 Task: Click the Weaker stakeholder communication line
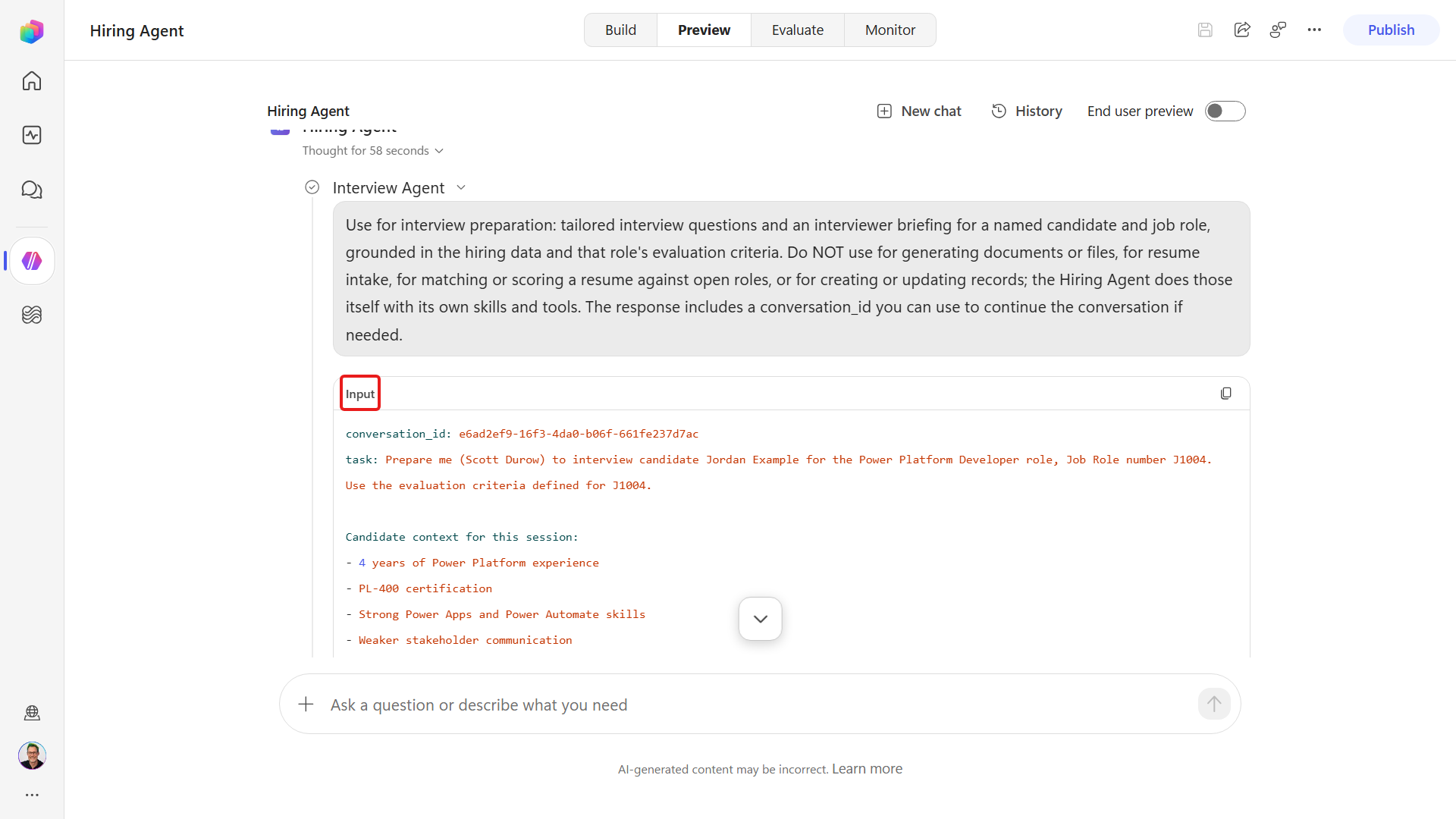click(x=459, y=640)
